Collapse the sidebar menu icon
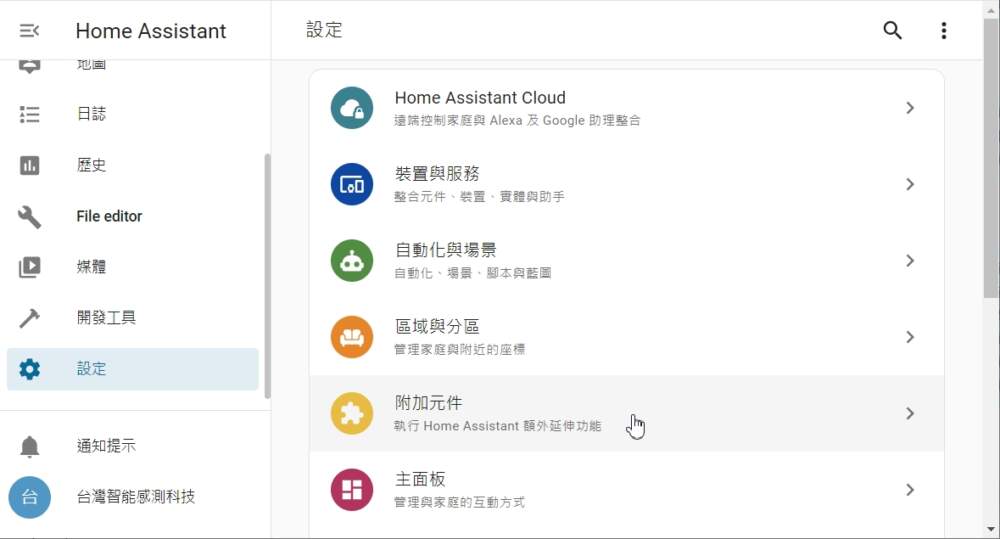Screen dimensions: 1000x539 tap(30, 31)
